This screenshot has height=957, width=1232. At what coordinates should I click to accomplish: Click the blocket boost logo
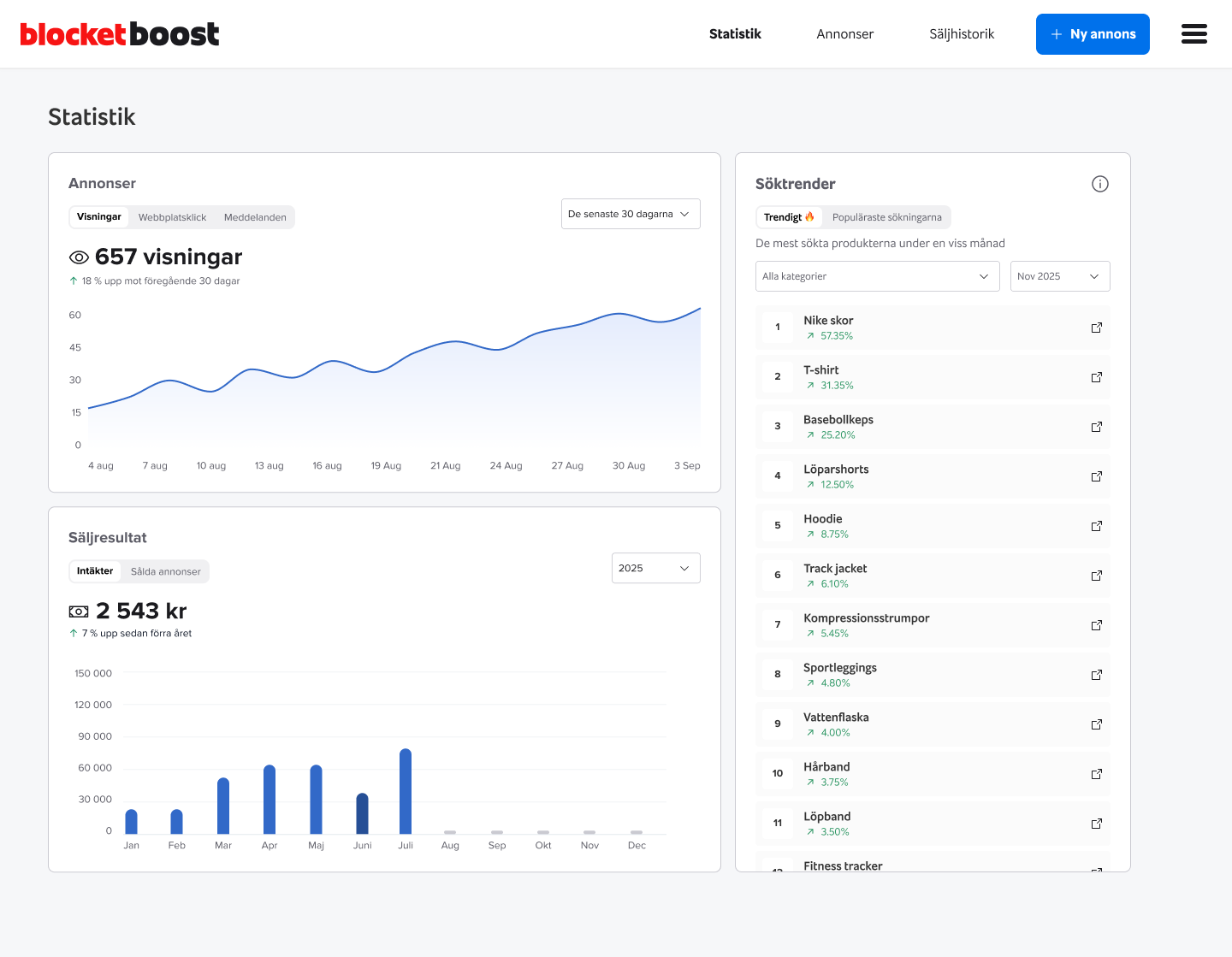coord(120,34)
